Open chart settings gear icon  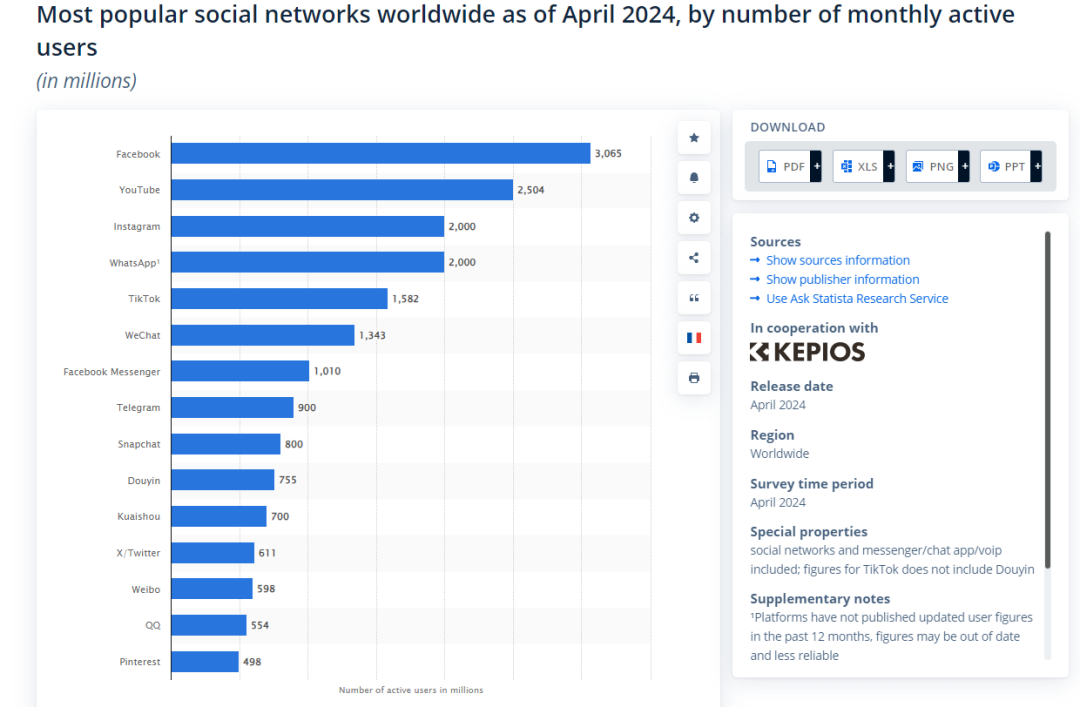coord(694,218)
